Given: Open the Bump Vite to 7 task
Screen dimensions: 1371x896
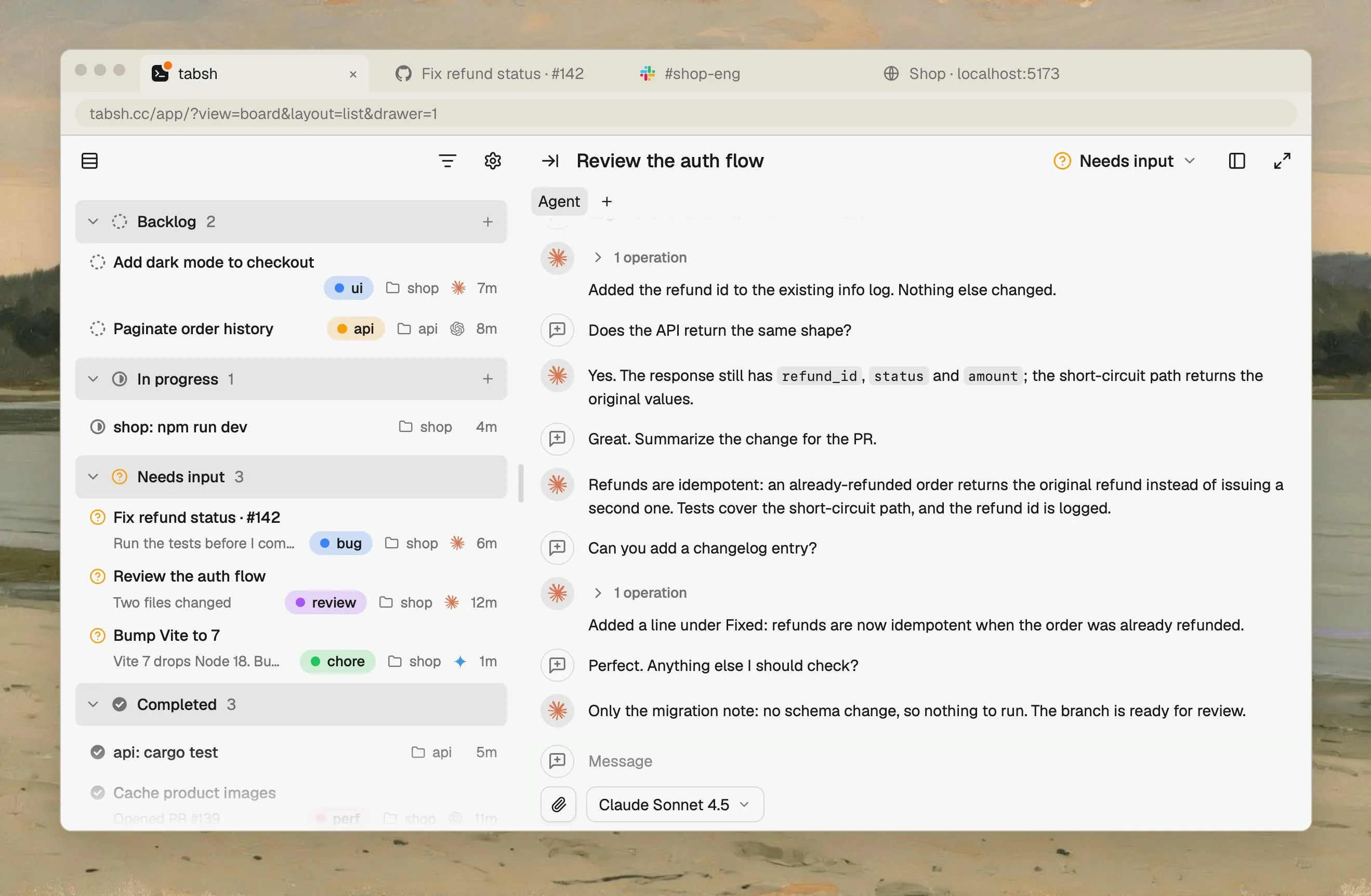Looking at the screenshot, I should pos(292,648).
